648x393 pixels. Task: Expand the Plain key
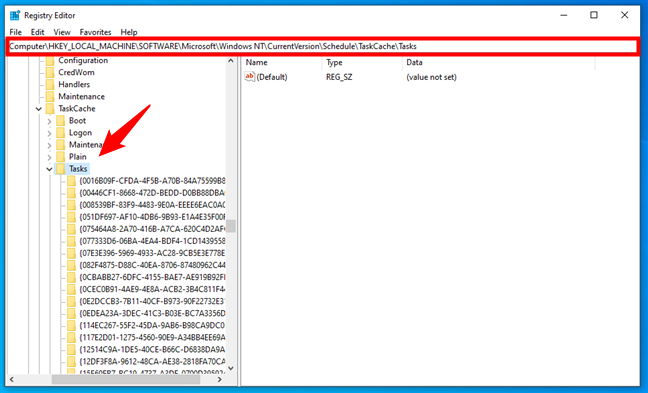click(x=49, y=157)
